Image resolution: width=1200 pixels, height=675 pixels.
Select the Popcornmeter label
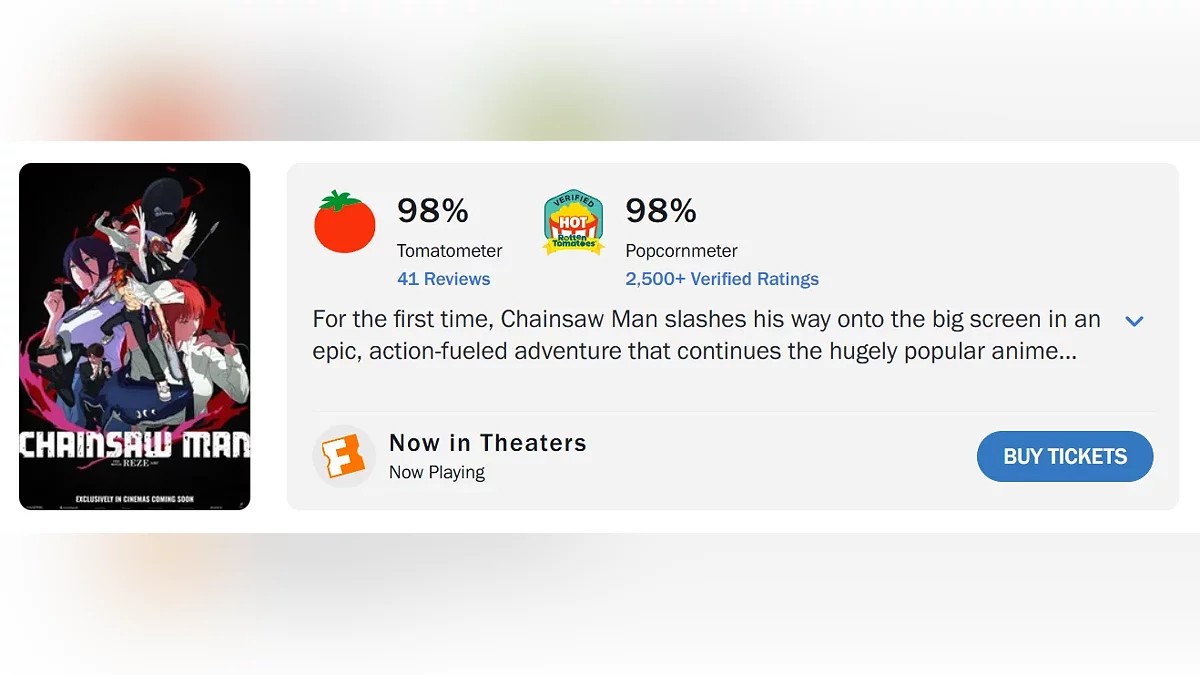(x=681, y=251)
